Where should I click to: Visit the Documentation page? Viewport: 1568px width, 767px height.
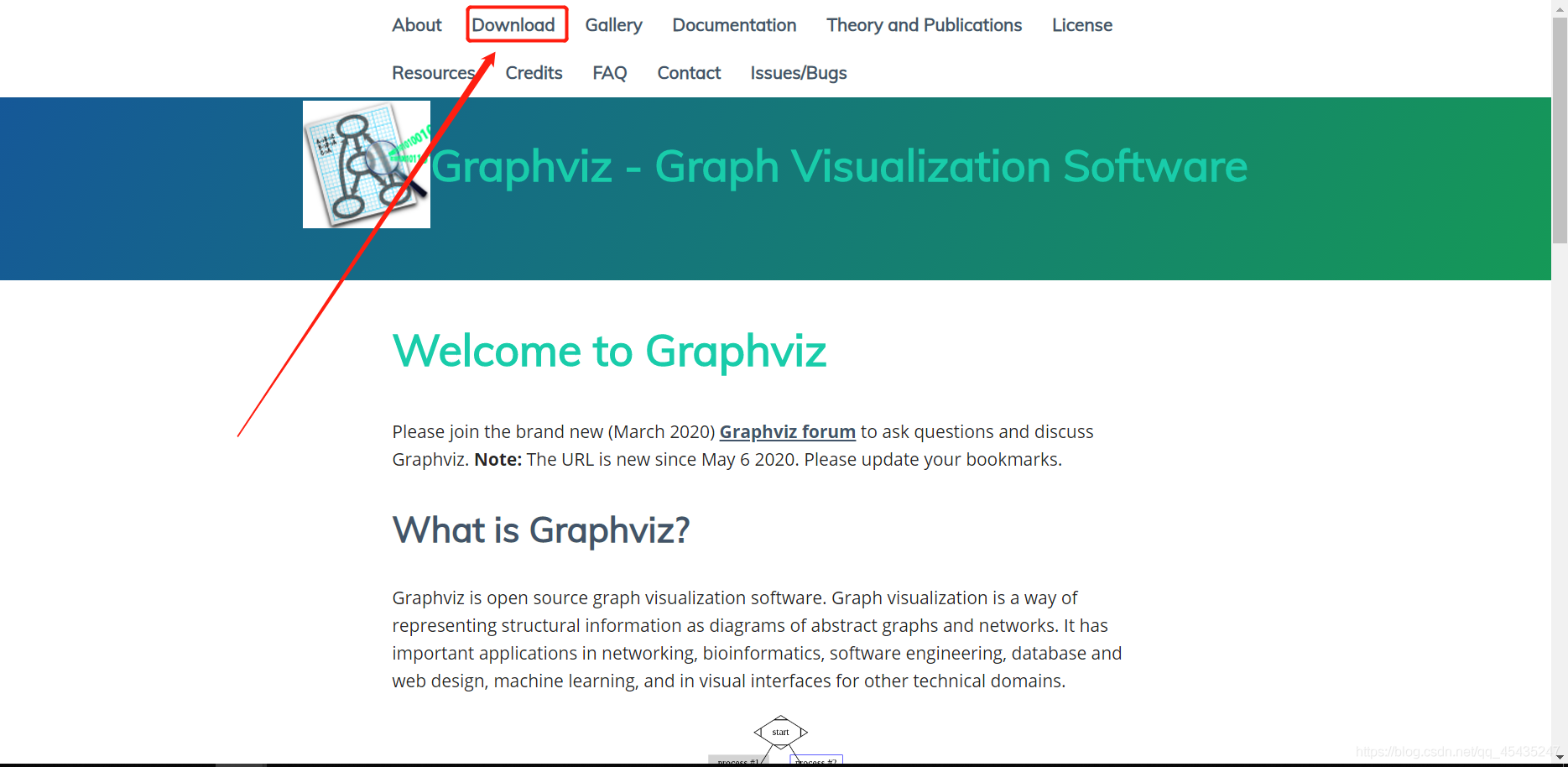click(733, 25)
